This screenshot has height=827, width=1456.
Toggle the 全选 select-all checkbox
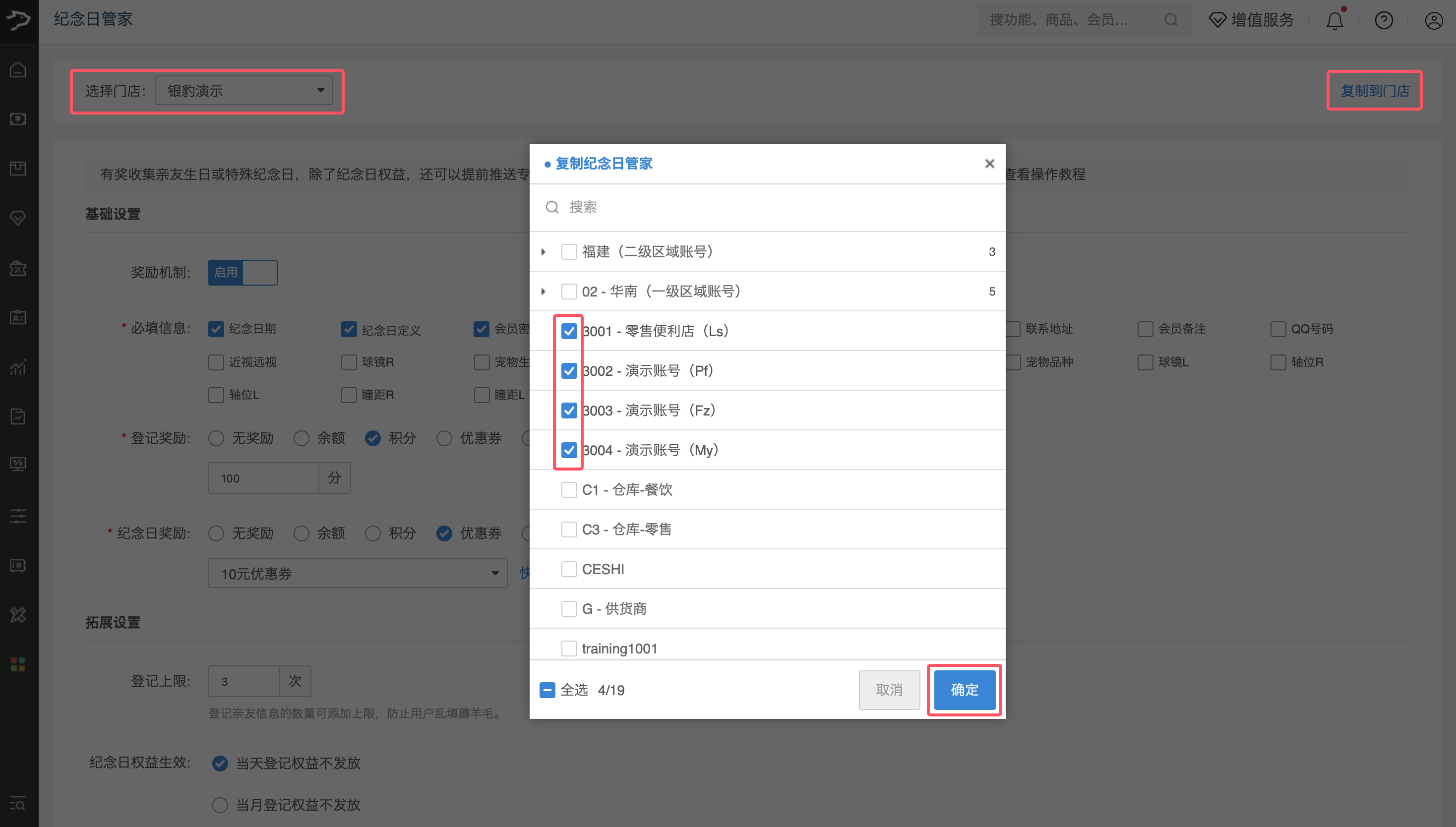click(x=547, y=690)
